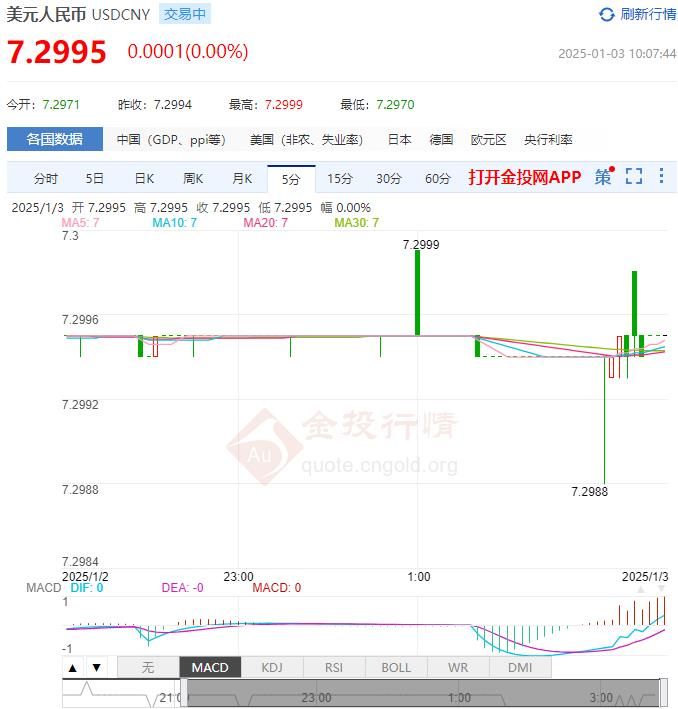
Task: Switch to the 日K chart tab
Action: point(144,179)
